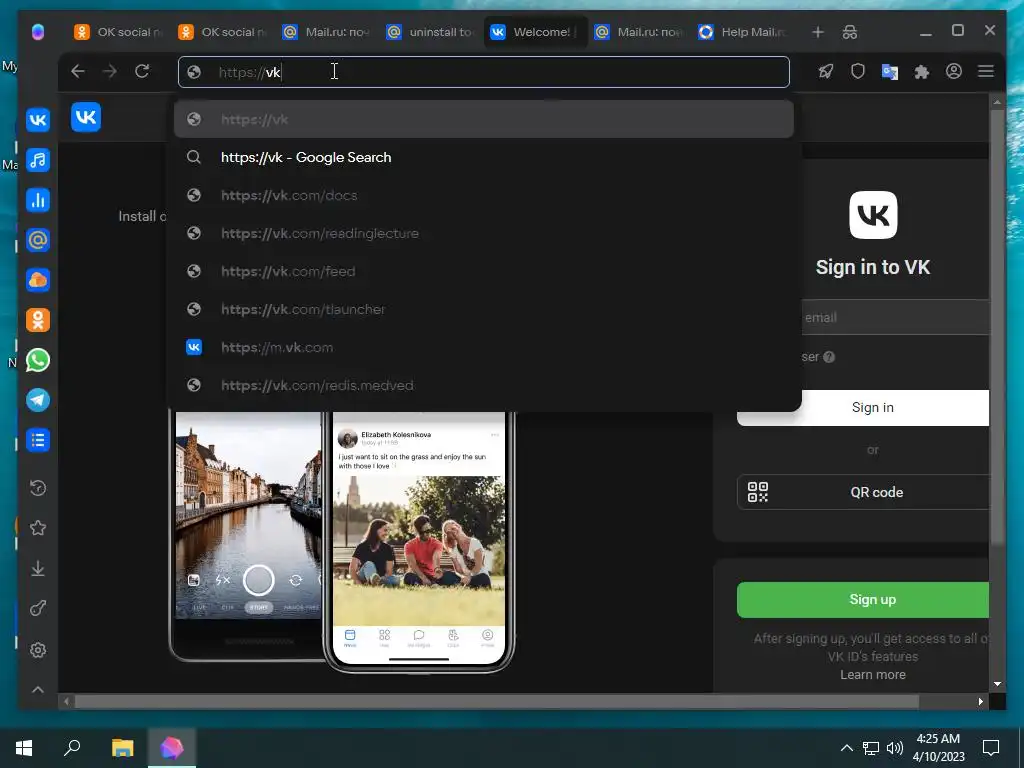Select the vk.com/readinglecture suggestion
This screenshot has height=768, width=1024.
pyautogui.click(x=483, y=233)
